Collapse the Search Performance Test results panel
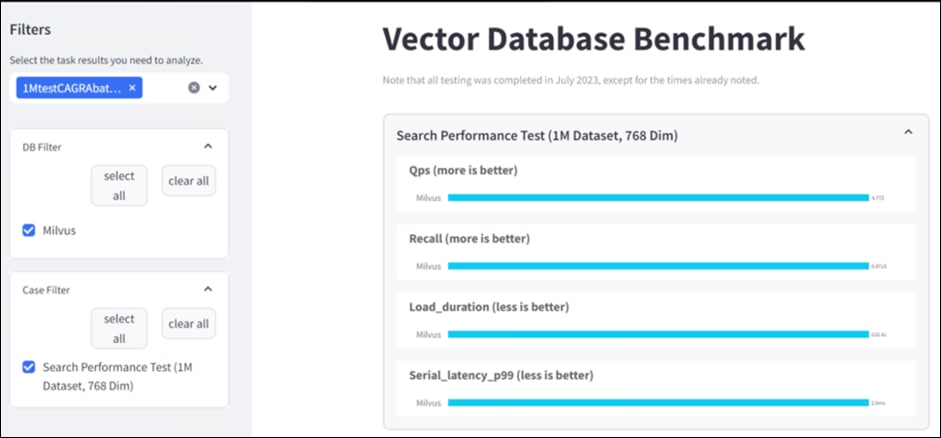This screenshot has width=941, height=438. point(908,133)
